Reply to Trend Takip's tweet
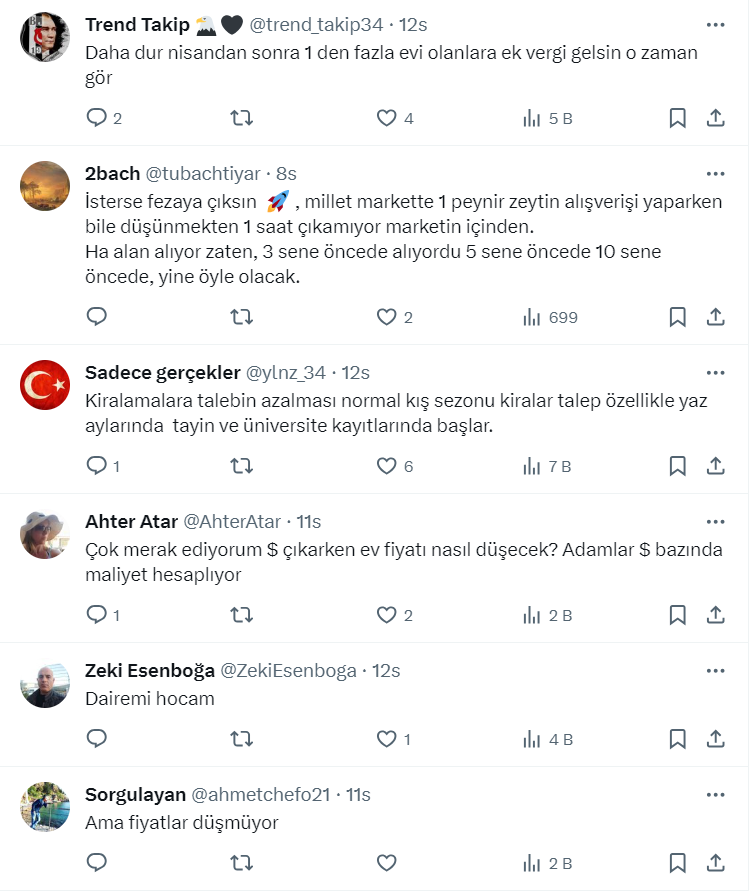 pyautogui.click(x=97, y=118)
